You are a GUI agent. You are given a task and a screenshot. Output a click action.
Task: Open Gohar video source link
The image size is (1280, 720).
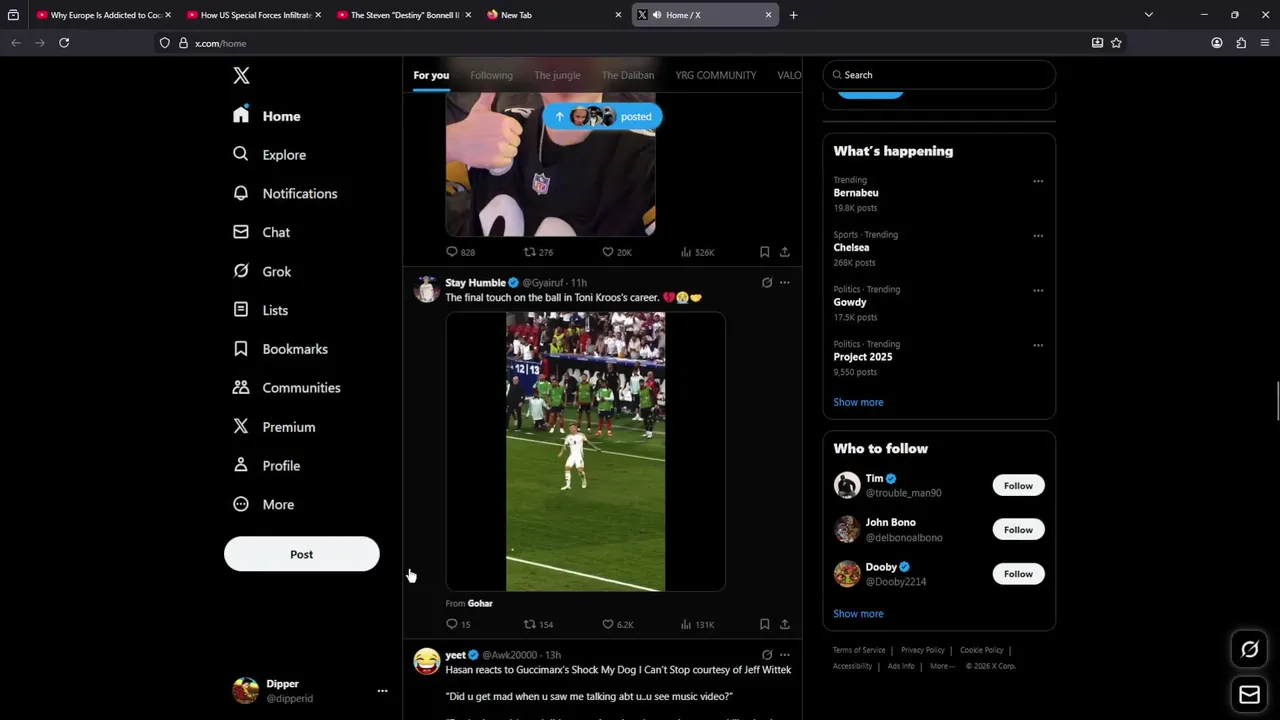480,603
